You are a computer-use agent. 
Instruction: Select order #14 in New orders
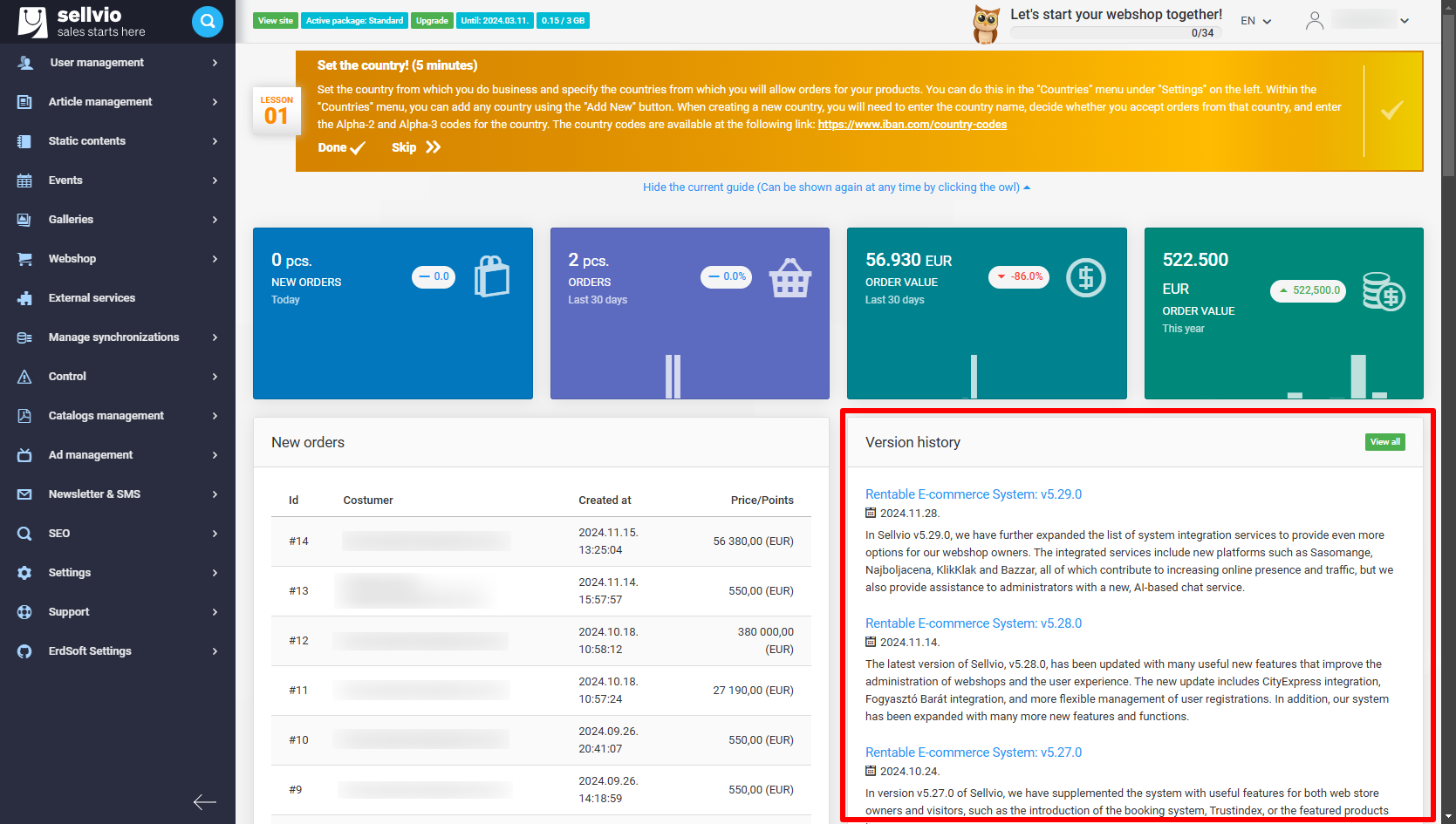(x=298, y=541)
